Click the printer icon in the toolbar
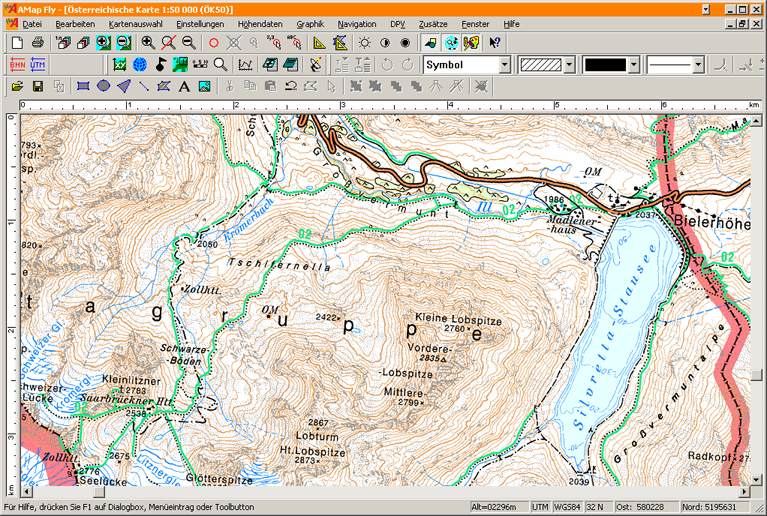The image size is (767, 516). [38, 43]
